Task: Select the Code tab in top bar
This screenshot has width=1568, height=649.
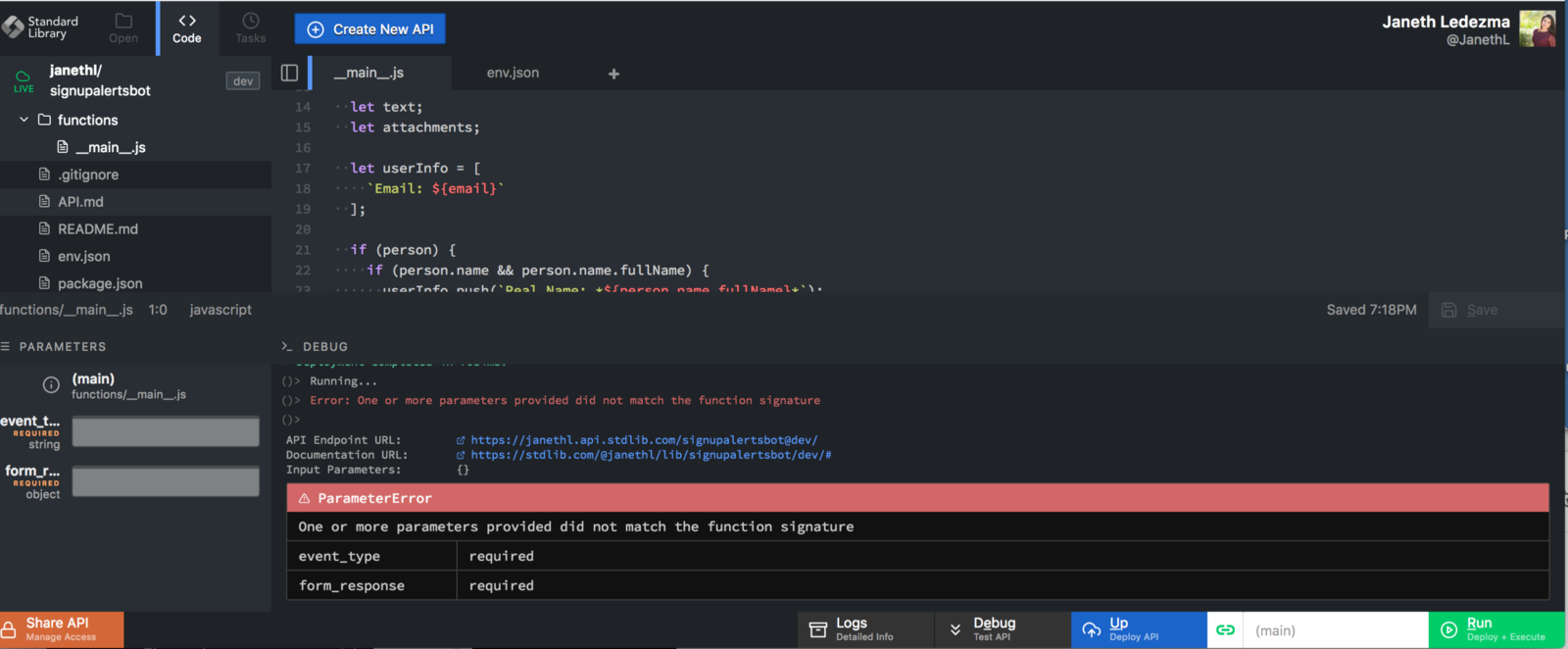Action: pyautogui.click(x=186, y=27)
